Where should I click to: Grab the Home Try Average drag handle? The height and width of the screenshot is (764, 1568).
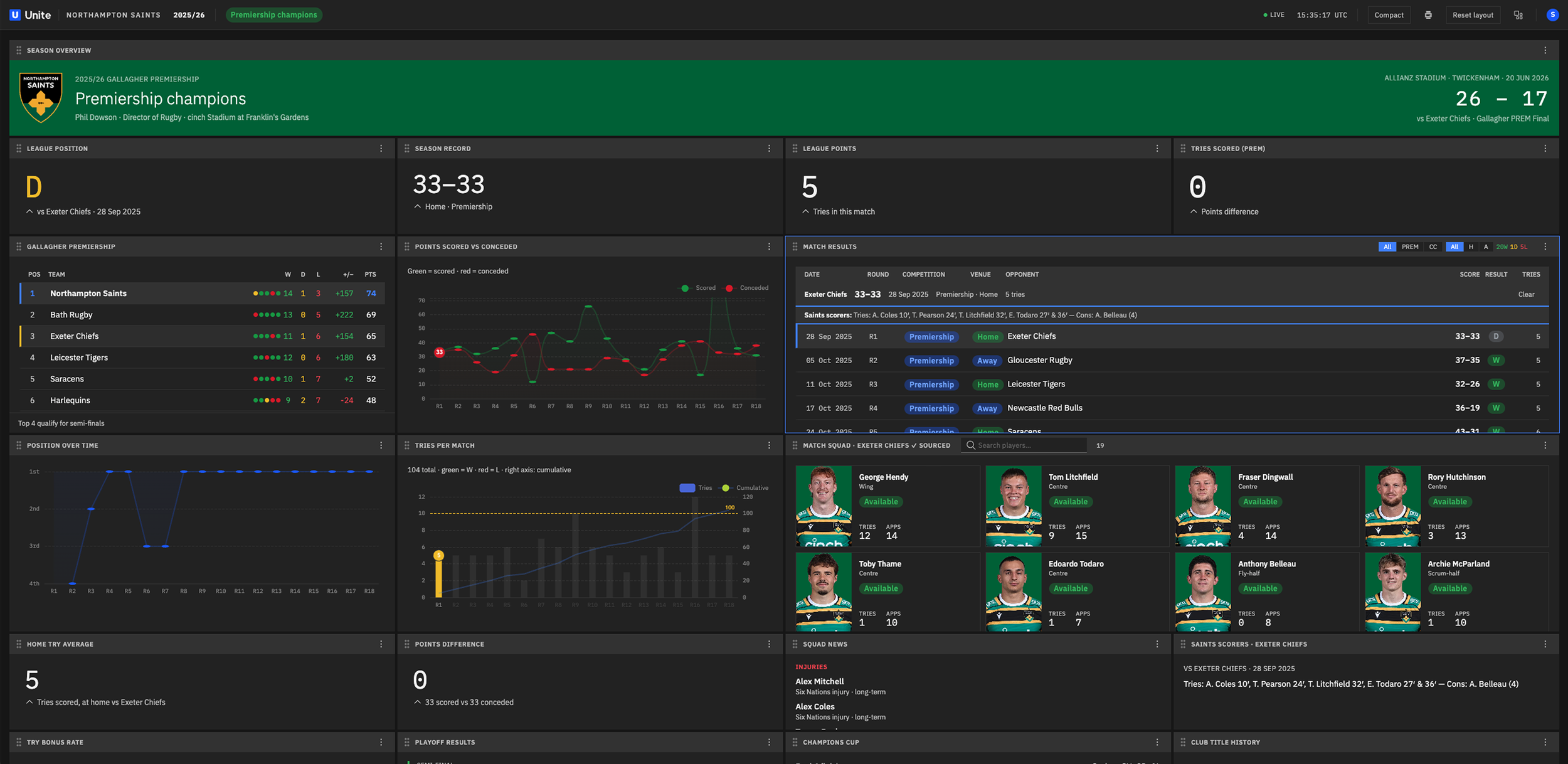[19, 644]
